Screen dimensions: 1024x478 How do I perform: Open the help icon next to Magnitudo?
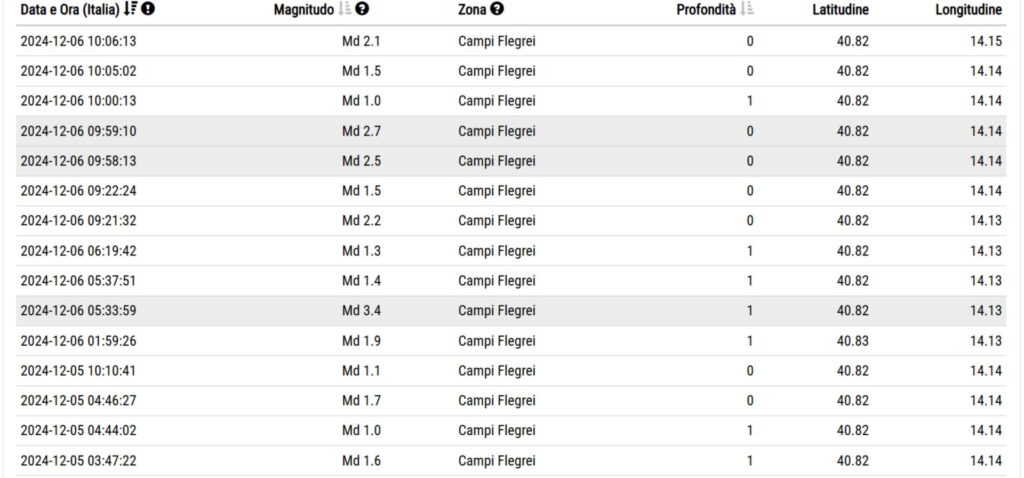[362, 9]
